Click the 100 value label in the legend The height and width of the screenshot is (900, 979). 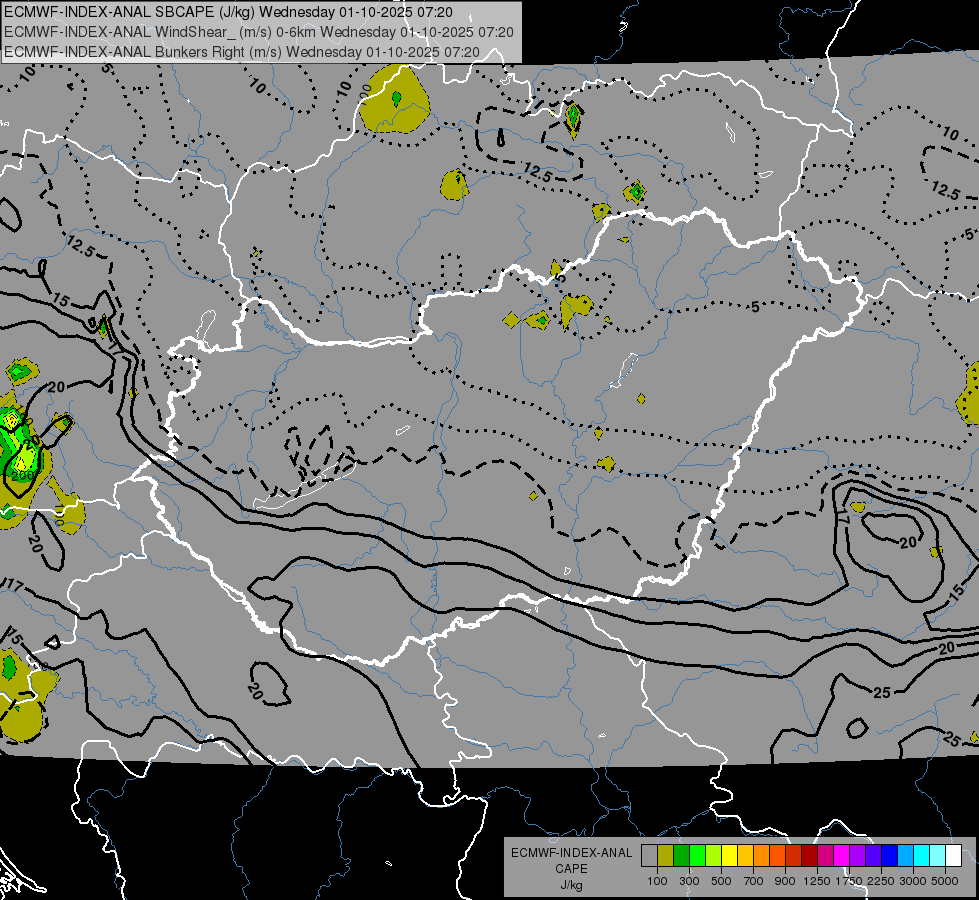(x=657, y=881)
